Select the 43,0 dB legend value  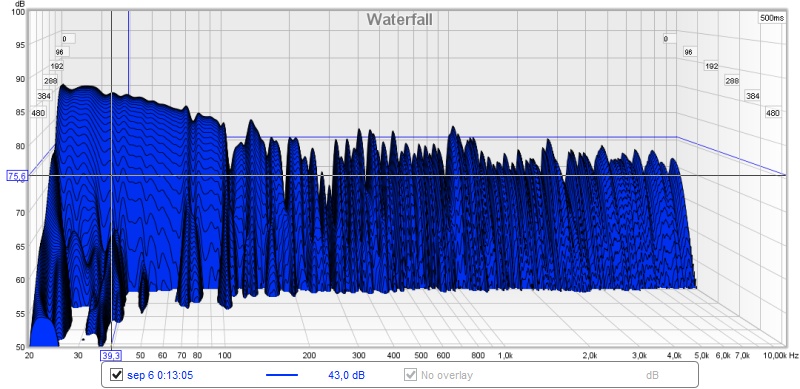pos(346,375)
